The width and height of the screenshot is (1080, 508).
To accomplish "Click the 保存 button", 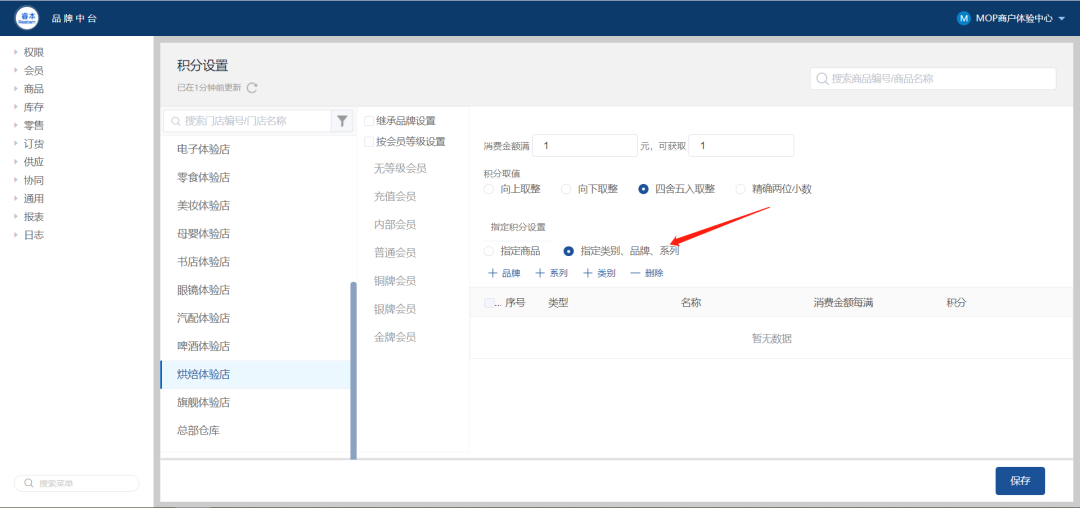I will click(x=1020, y=481).
